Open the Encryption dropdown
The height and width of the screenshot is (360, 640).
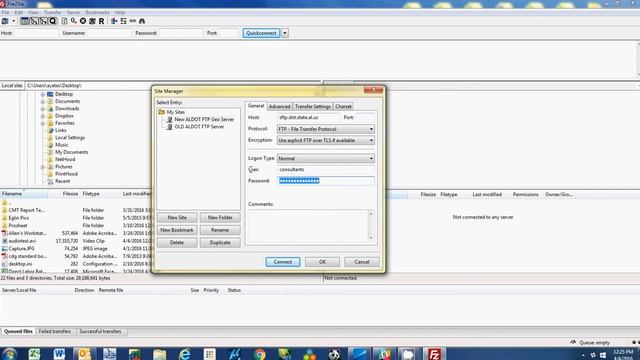tap(325, 140)
